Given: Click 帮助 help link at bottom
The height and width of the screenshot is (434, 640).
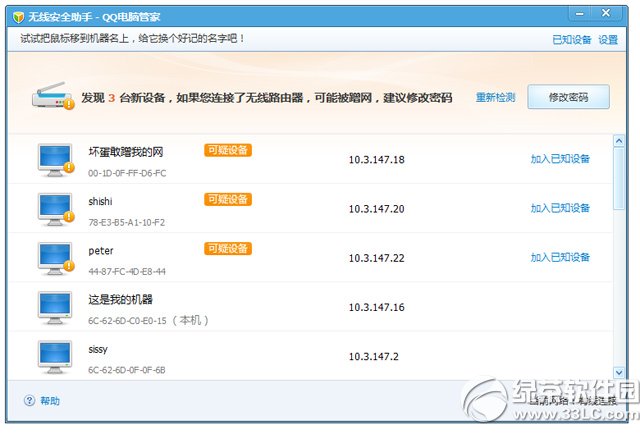Looking at the screenshot, I should [50, 401].
